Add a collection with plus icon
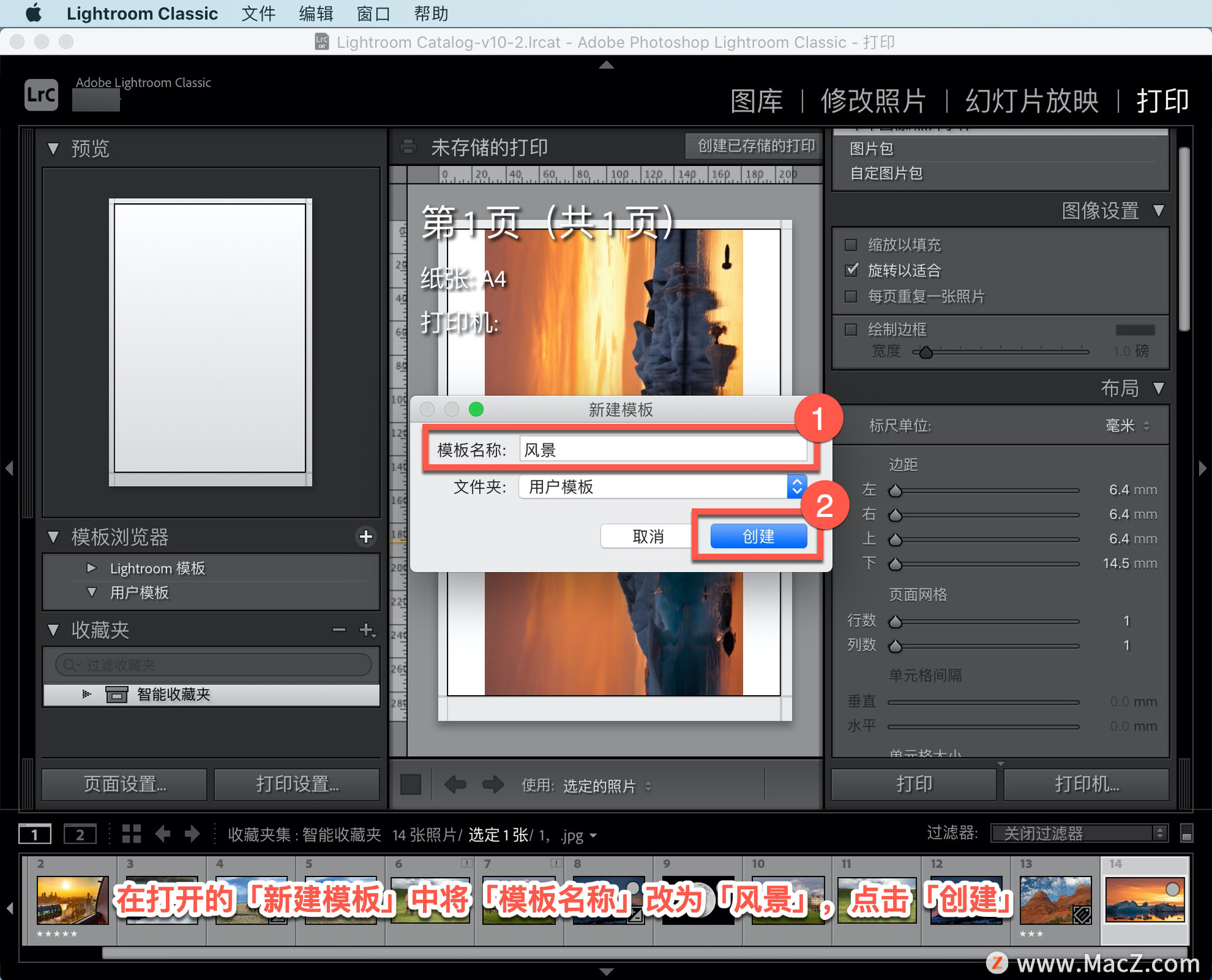The width and height of the screenshot is (1212, 980). 367,630
